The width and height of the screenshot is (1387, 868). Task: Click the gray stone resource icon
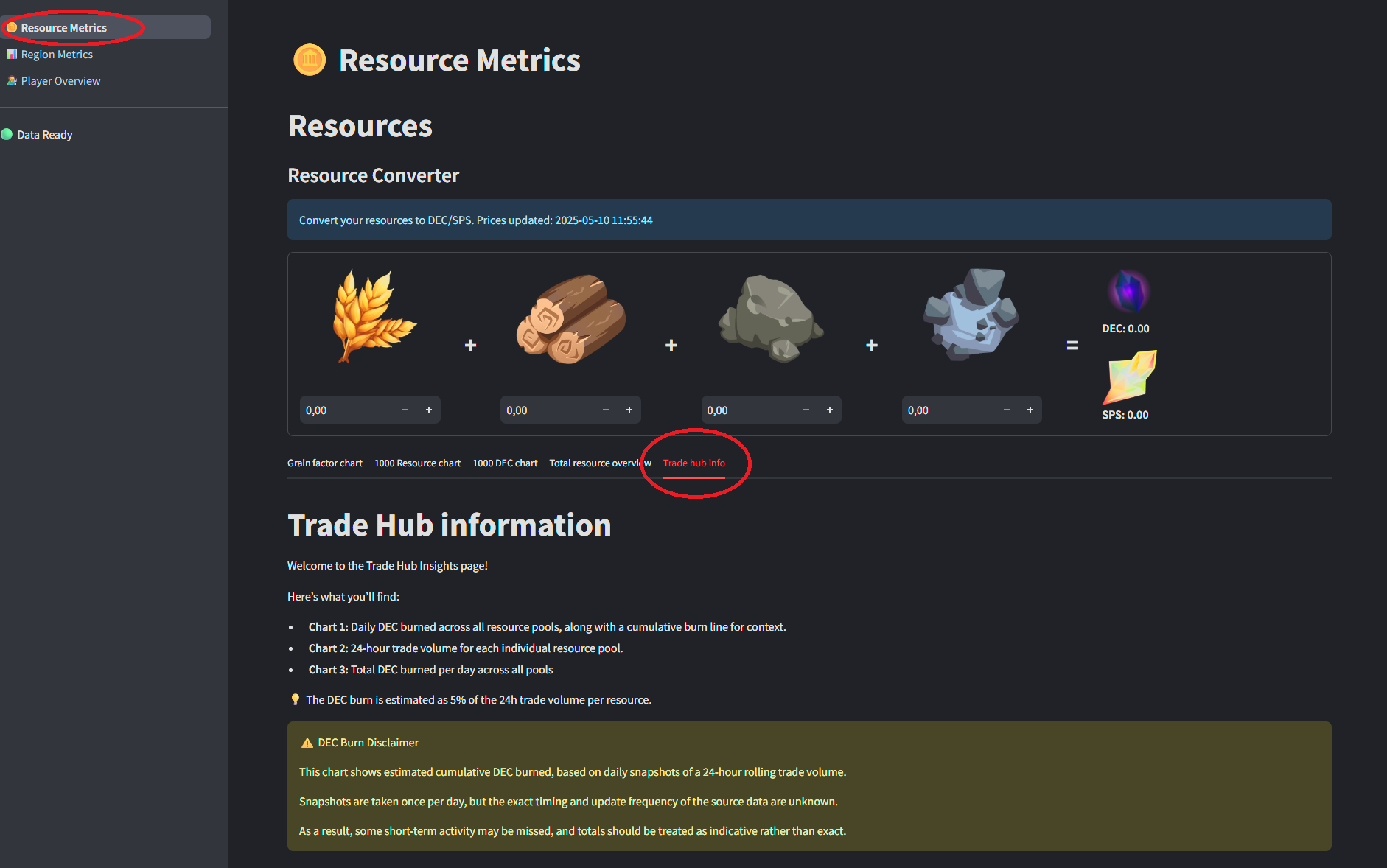click(x=772, y=318)
